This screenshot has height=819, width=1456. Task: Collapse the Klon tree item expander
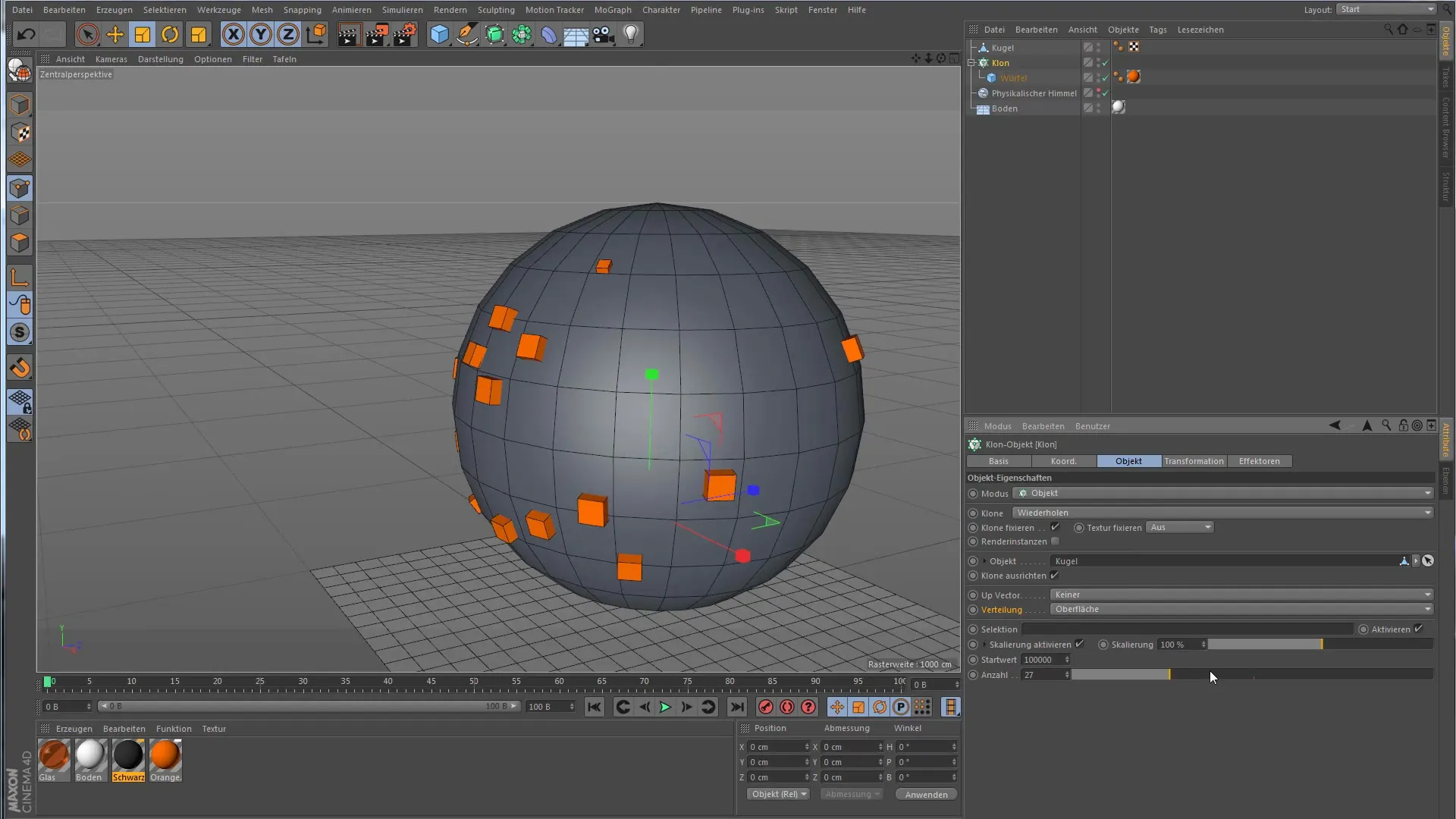pos(971,63)
